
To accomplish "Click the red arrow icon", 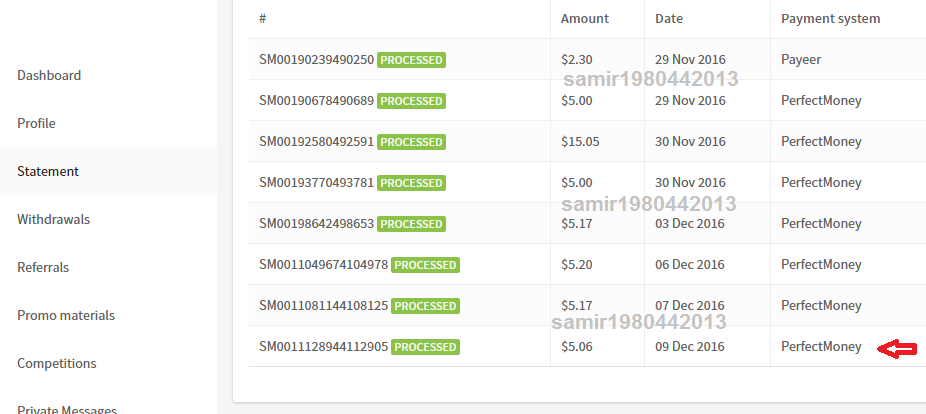I will [897, 349].
